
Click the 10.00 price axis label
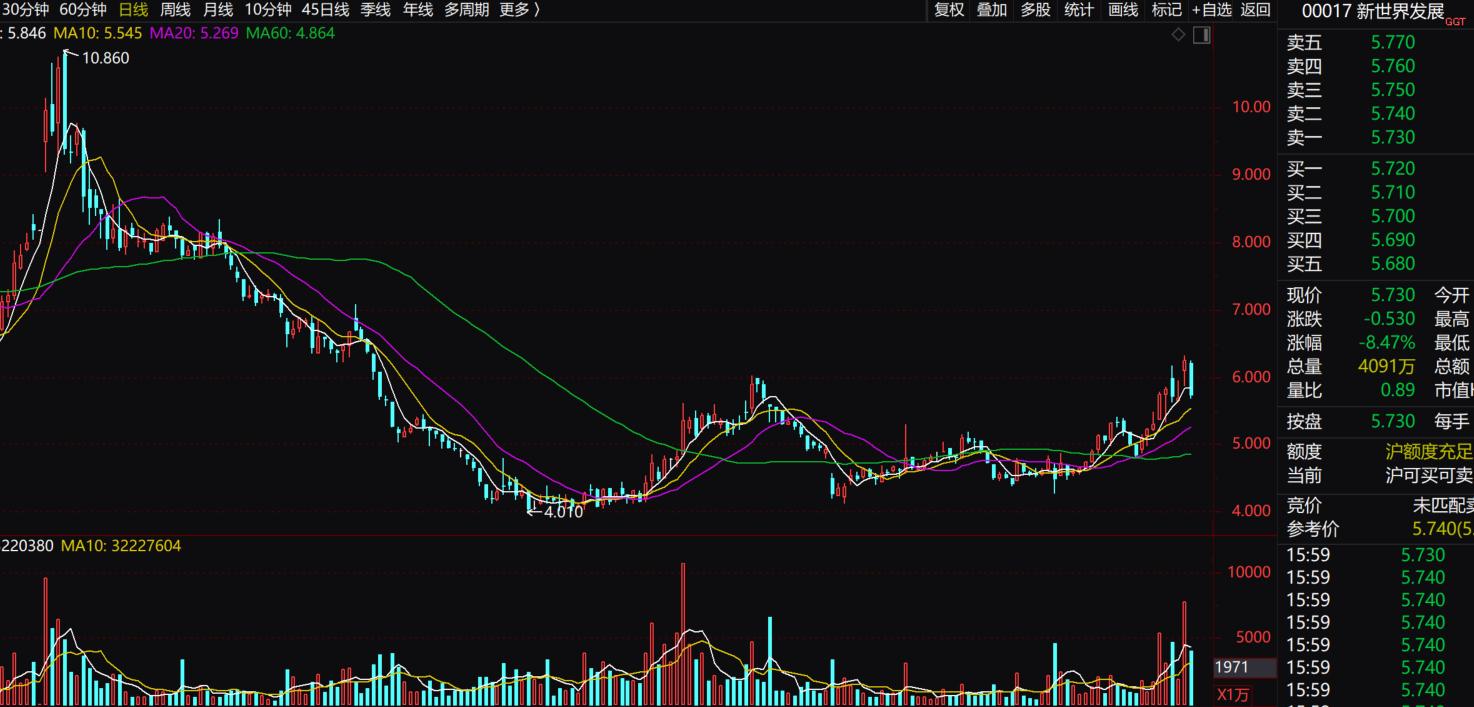click(x=1254, y=107)
